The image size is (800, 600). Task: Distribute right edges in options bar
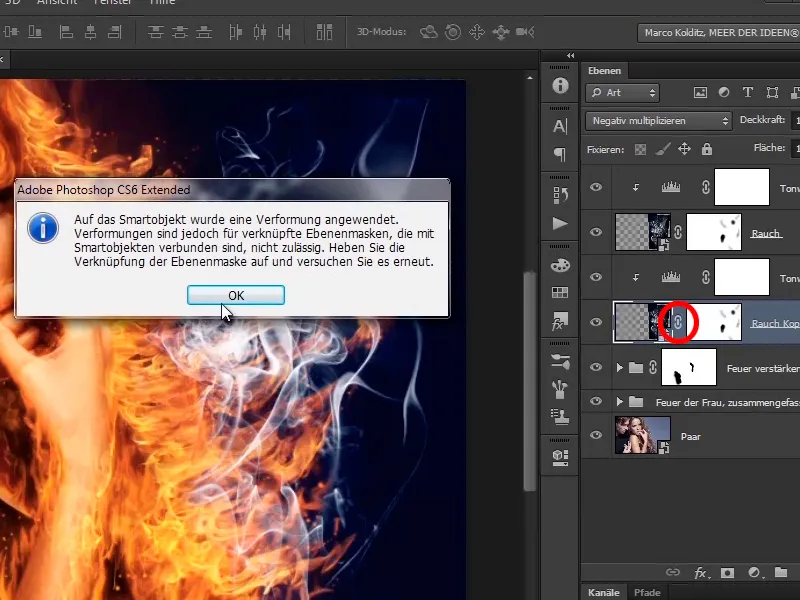pyautogui.click(x=284, y=32)
